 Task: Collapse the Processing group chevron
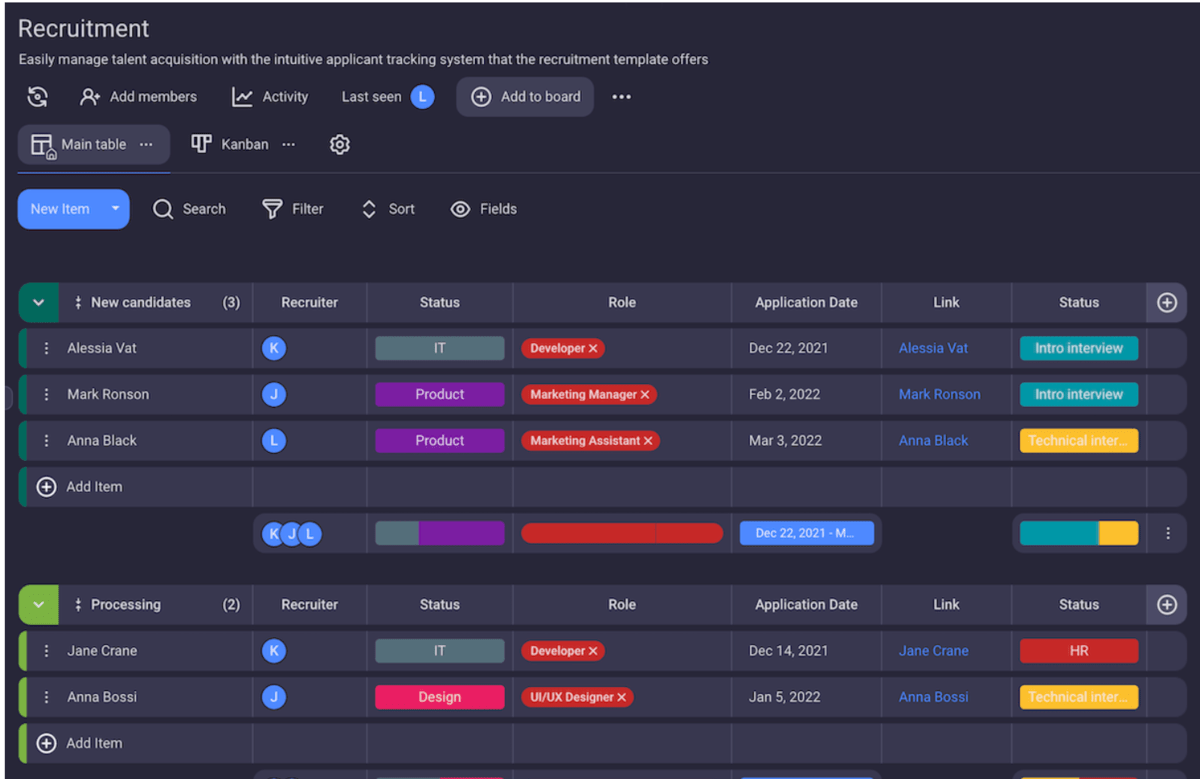click(38, 605)
